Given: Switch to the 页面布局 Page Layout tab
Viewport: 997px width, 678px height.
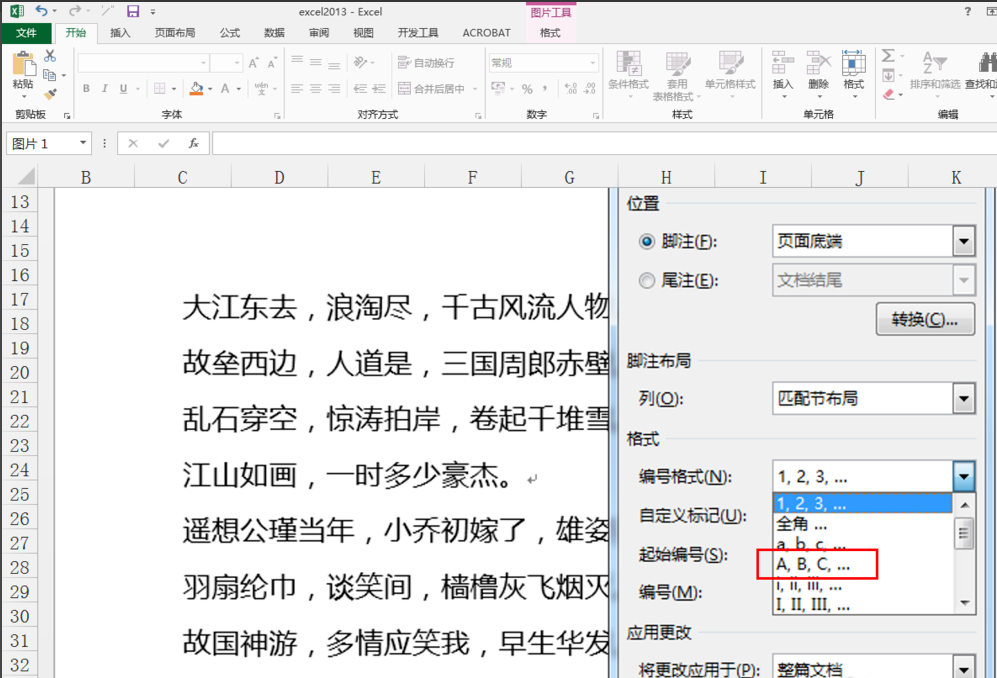Looking at the screenshot, I should [175, 33].
